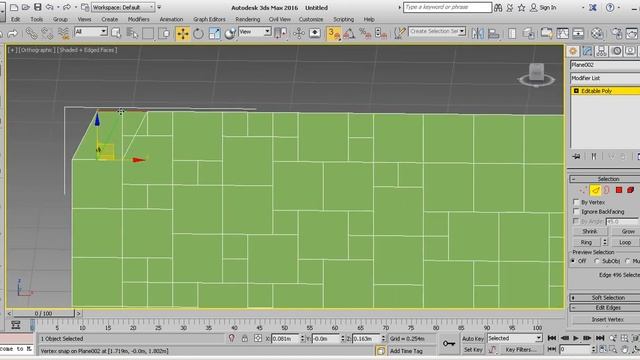Open the selection filter All dropdown
This screenshot has width=640, height=360.
pos(91,32)
